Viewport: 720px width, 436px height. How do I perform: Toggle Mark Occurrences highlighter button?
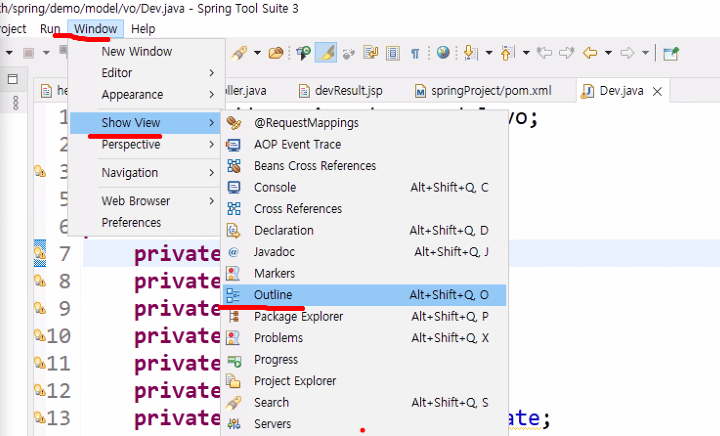tap(326, 53)
